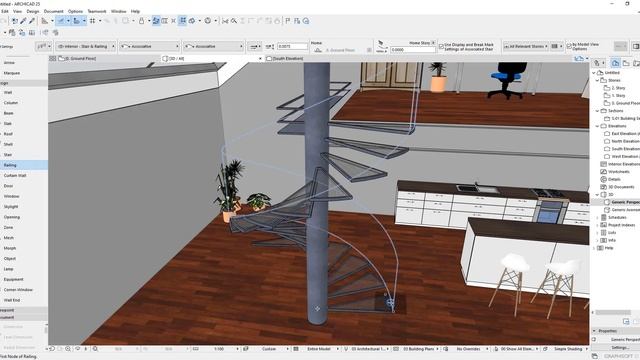Select the Door tool

[9, 186]
